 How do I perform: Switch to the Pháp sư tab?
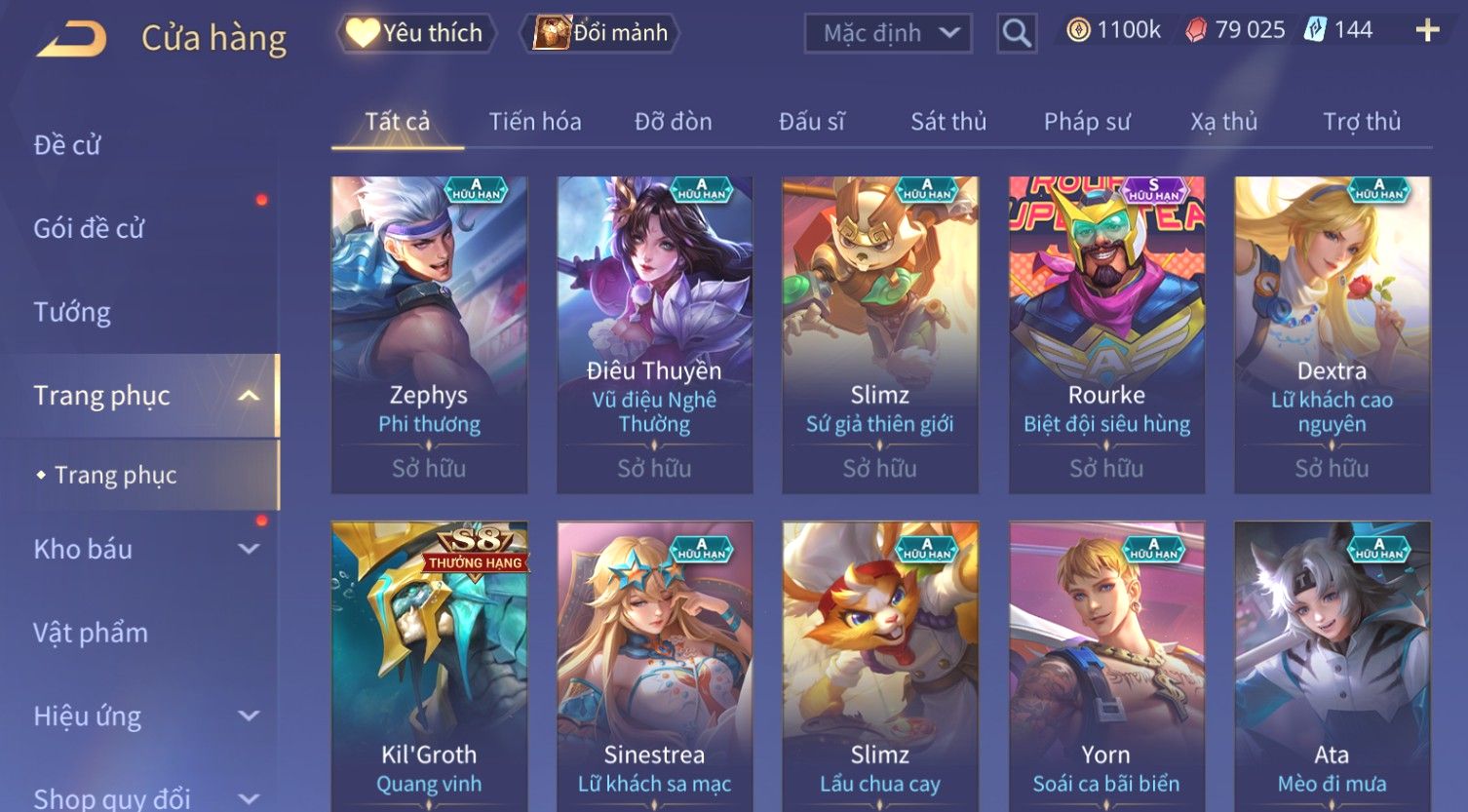coord(1087,122)
